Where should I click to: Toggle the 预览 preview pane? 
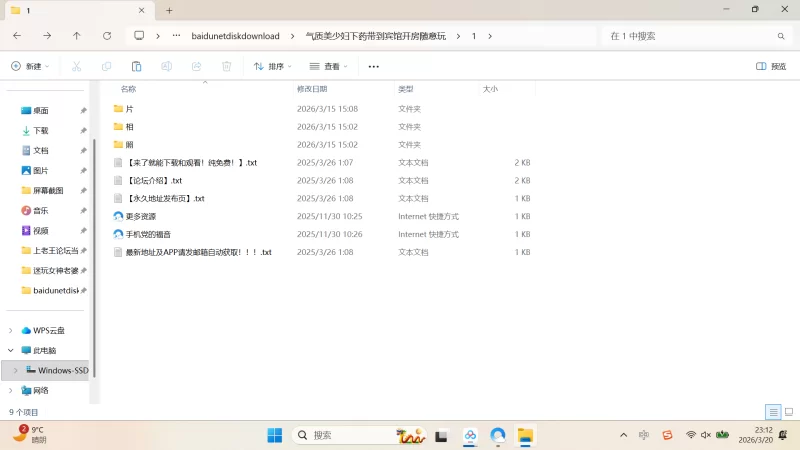(770, 66)
